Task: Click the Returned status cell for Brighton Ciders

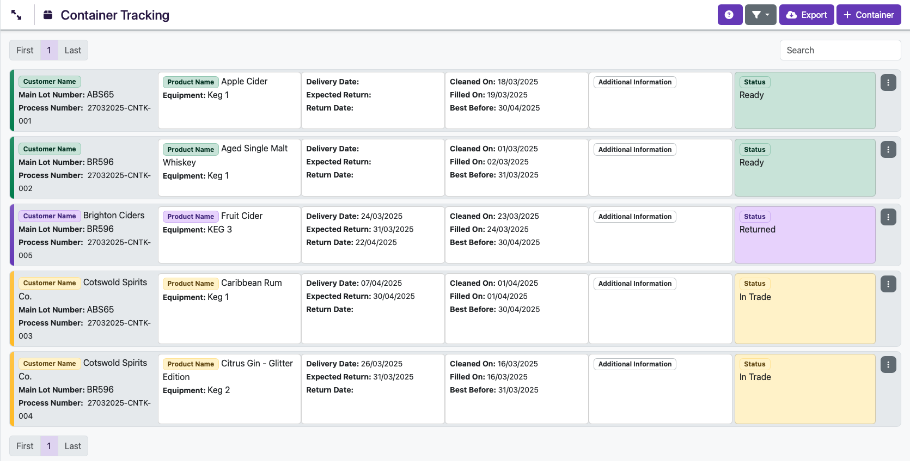Action: (x=804, y=235)
